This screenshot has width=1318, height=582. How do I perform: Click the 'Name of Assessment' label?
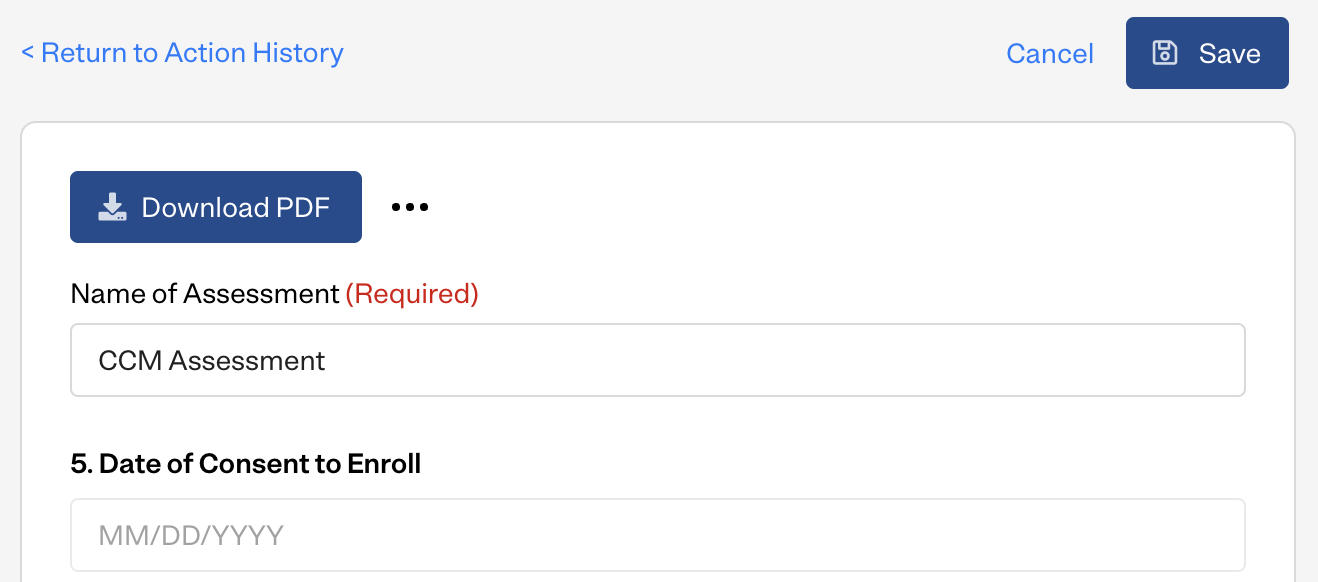[x=205, y=294]
